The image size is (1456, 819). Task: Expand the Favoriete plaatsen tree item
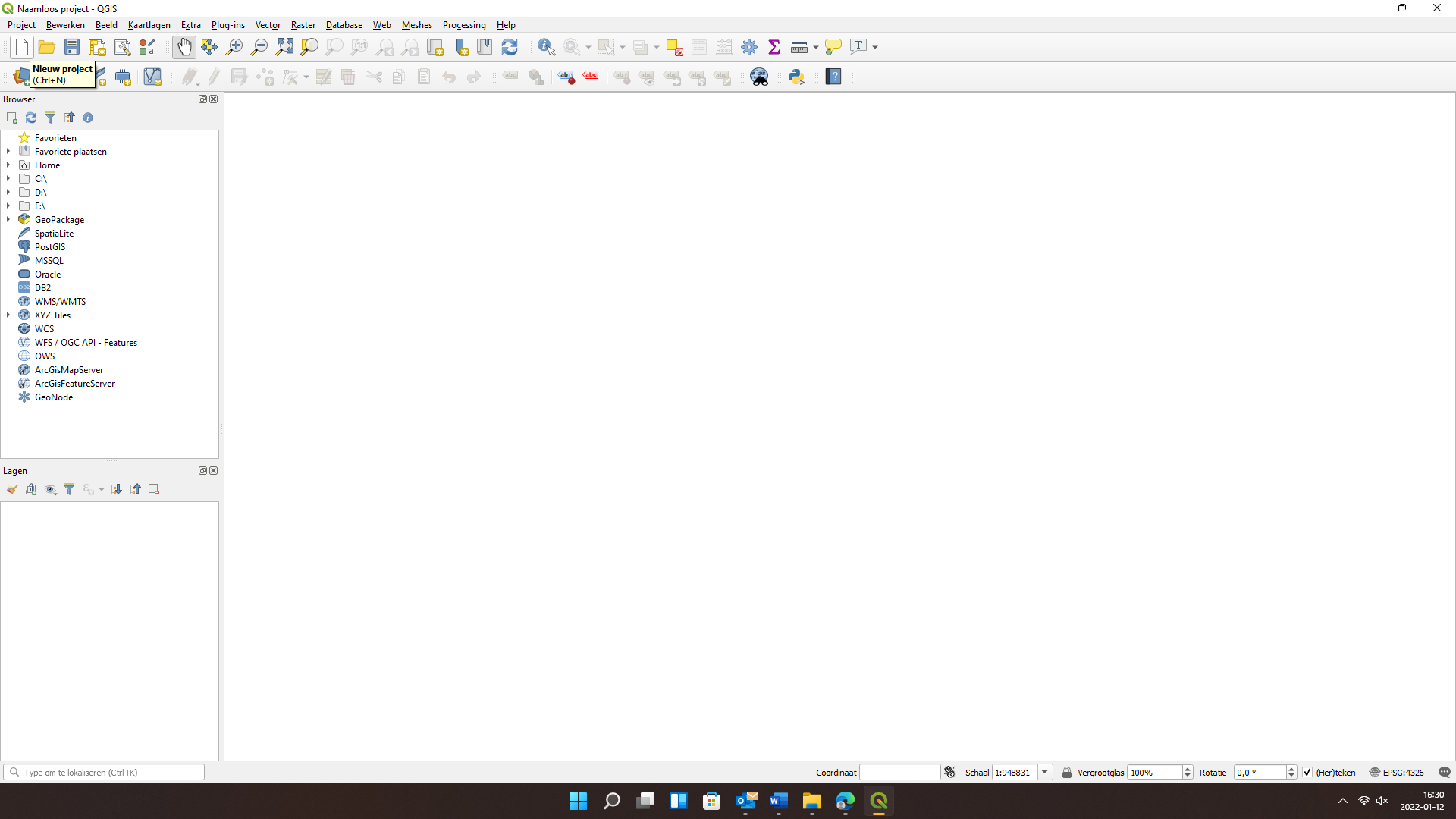tap(8, 152)
